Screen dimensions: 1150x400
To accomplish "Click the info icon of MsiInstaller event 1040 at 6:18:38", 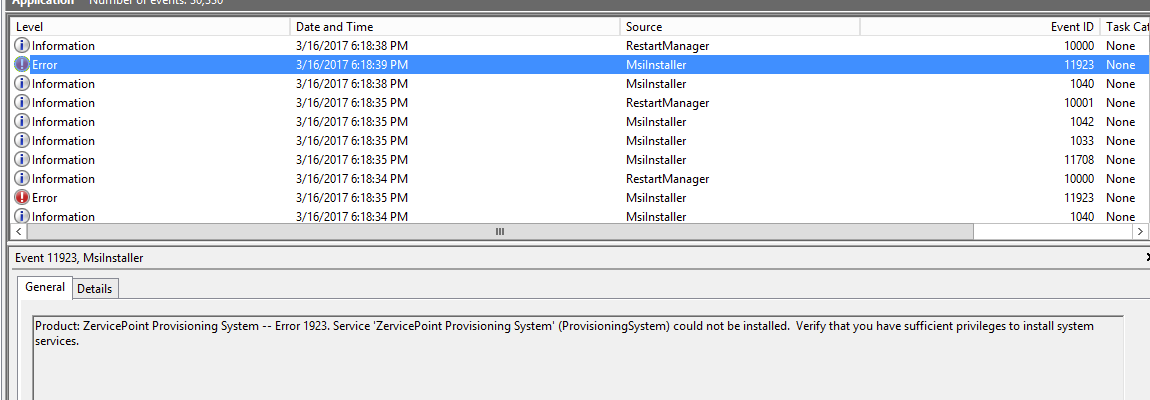I will click(x=22, y=84).
